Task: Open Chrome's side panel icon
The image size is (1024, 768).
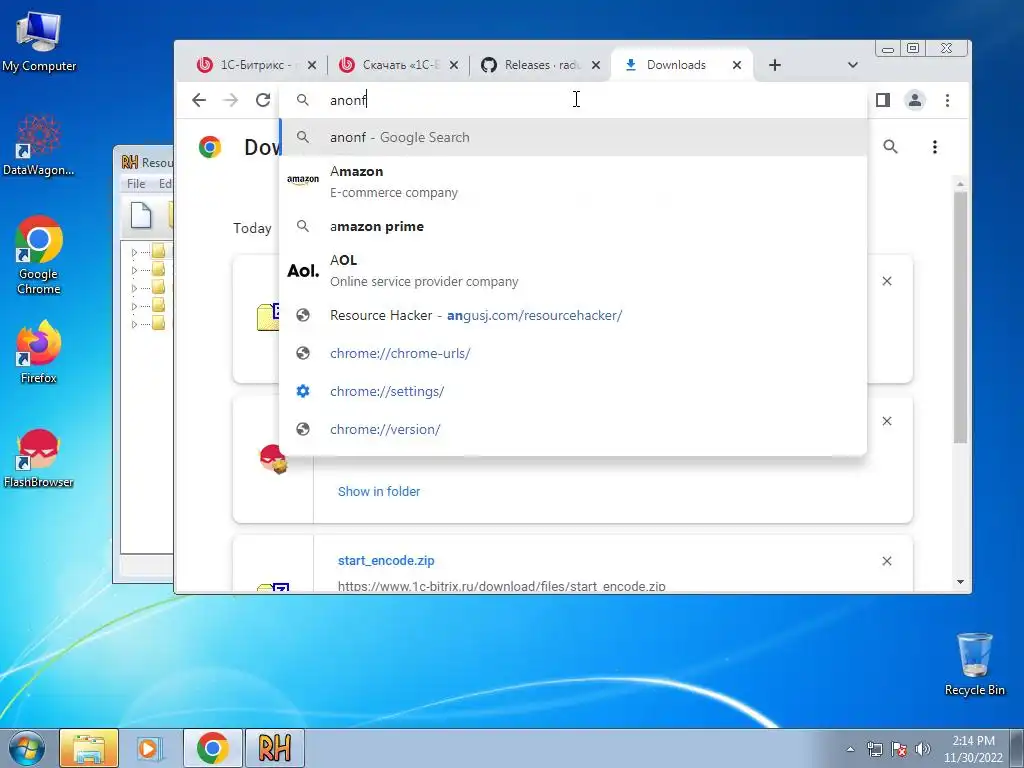Action: pyautogui.click(x=883, y=100)
